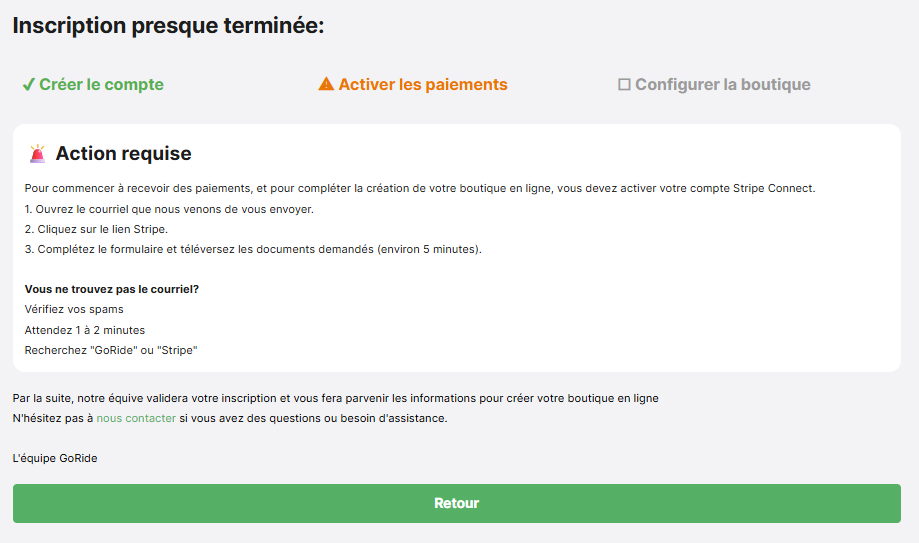This screenshot has height=543, width=919.
Task: Click the Action requise heading
Action: [123, 154]
